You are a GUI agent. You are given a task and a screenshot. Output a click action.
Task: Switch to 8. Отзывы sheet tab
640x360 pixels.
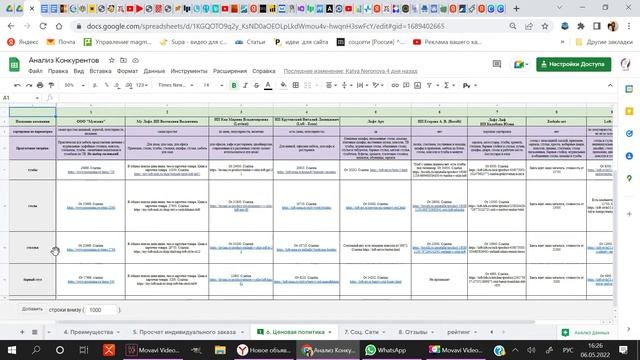click(x=413, y=332)
